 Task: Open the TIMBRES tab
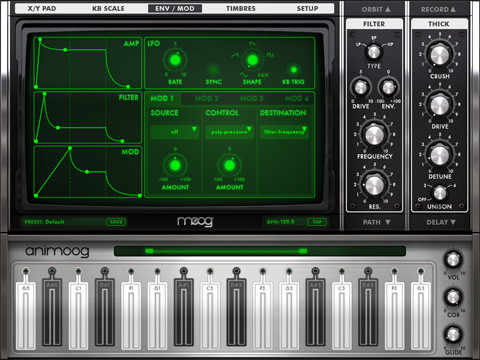[241, 8]
